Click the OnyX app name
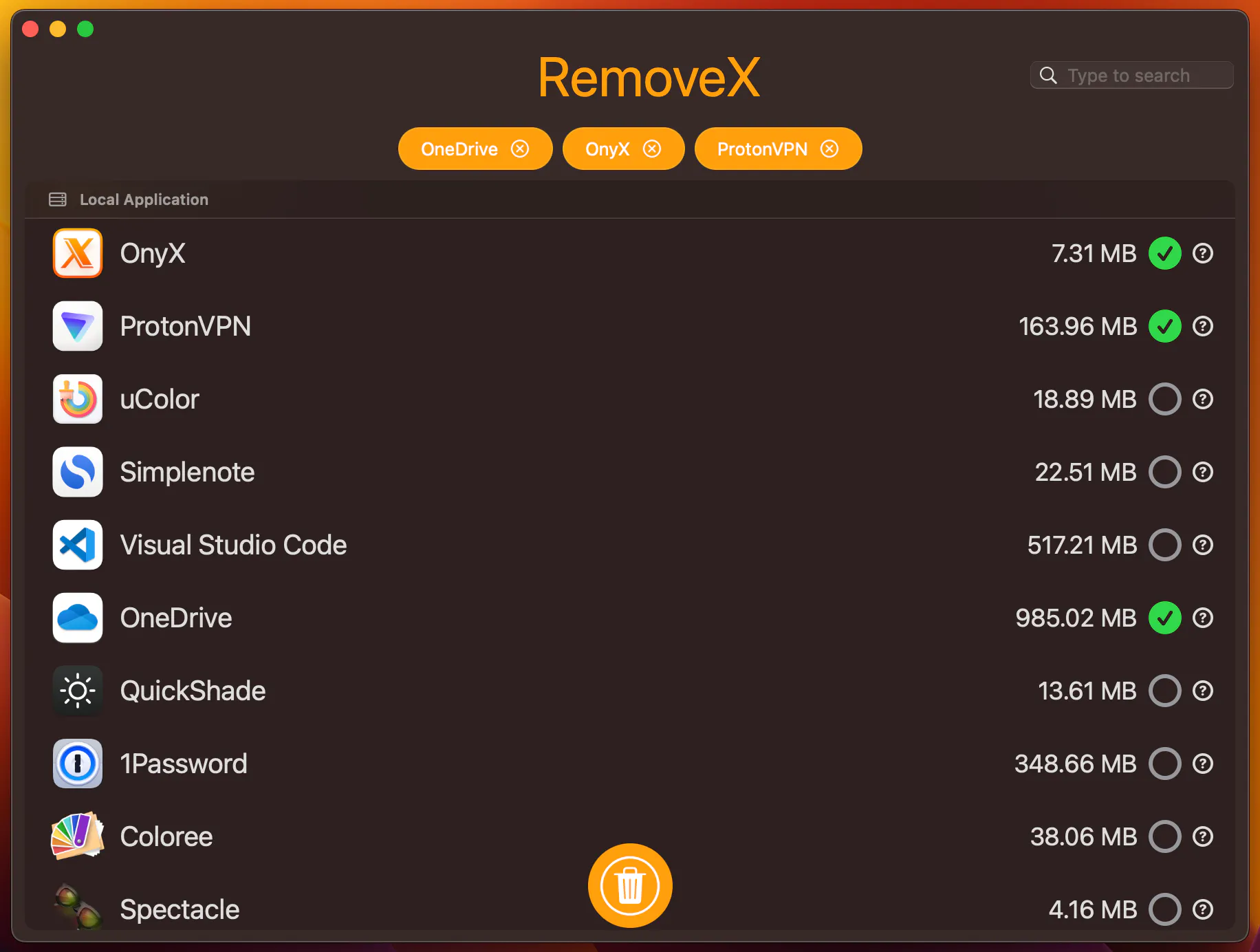1260x952 pixels. [x=153, y=253]
